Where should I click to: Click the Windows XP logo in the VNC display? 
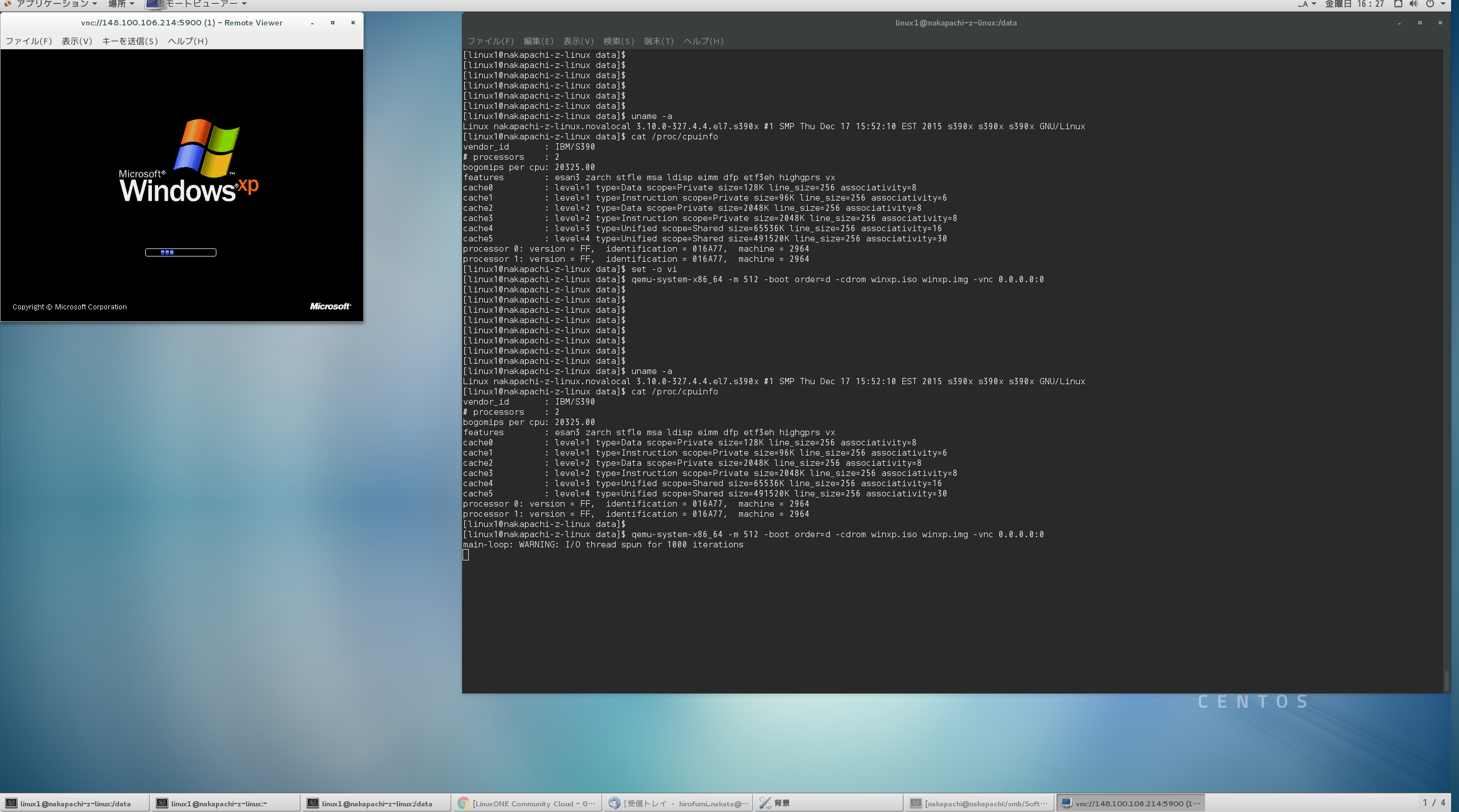click(x=189, y=160)
